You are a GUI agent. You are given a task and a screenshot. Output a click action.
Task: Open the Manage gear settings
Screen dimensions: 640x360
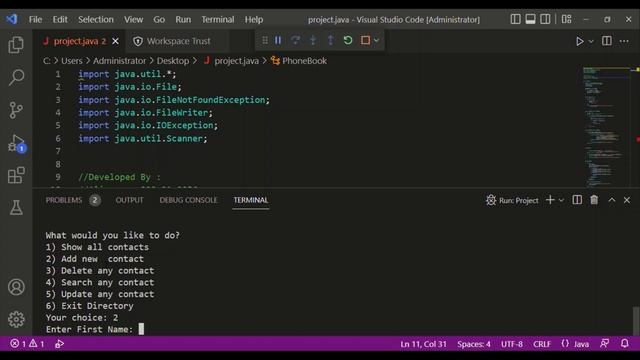(x=16, y=319)
